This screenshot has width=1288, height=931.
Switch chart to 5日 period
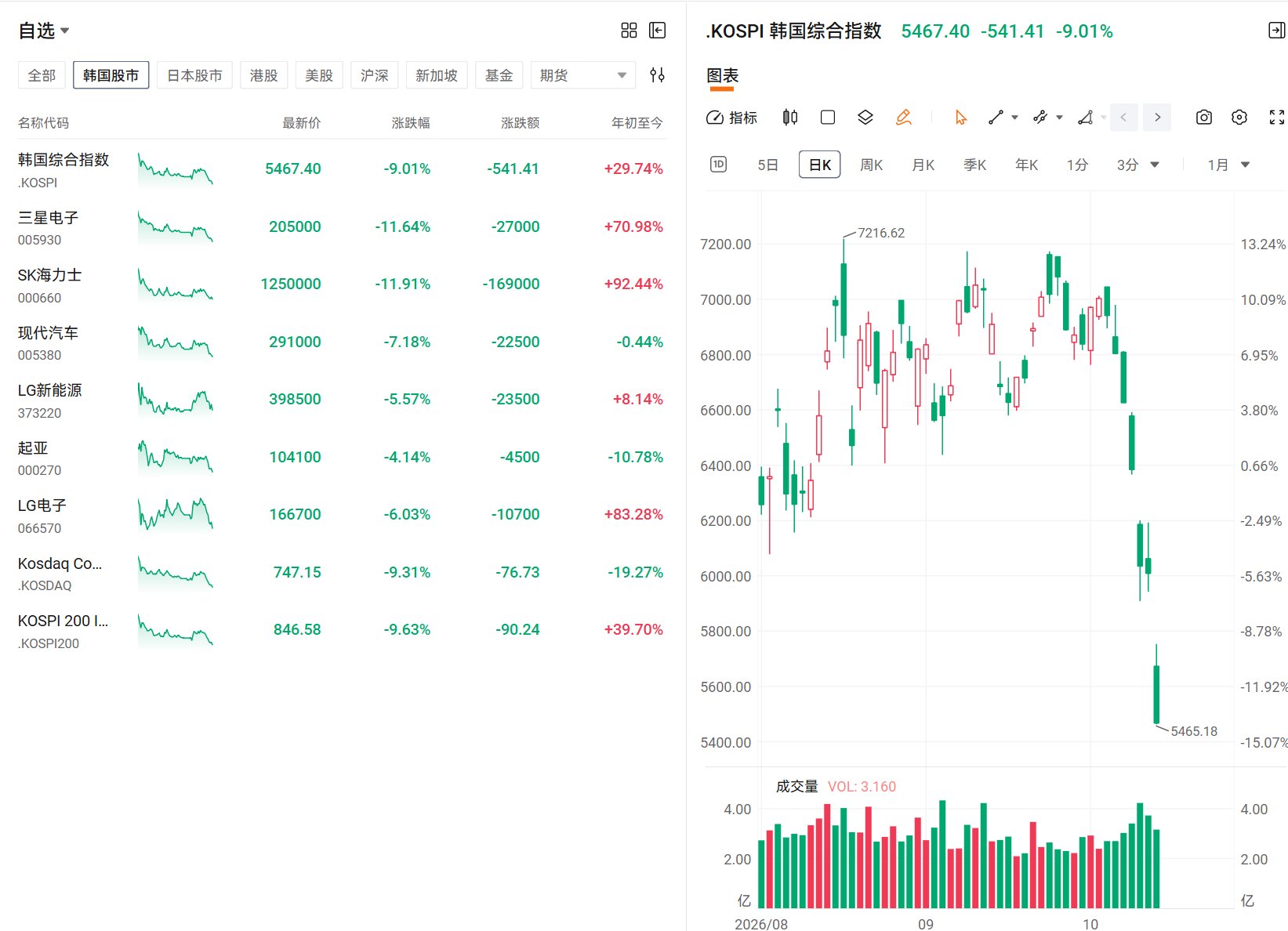767,165
